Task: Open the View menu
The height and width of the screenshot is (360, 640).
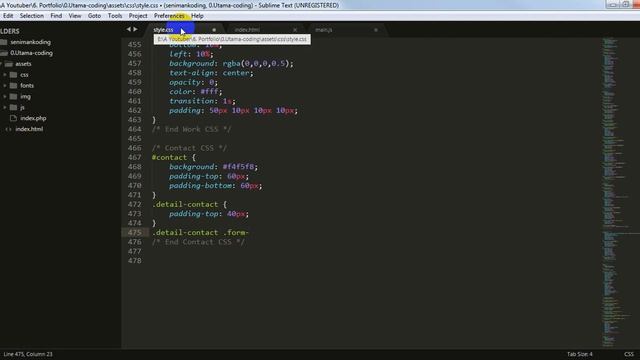Action: point(75,16)
